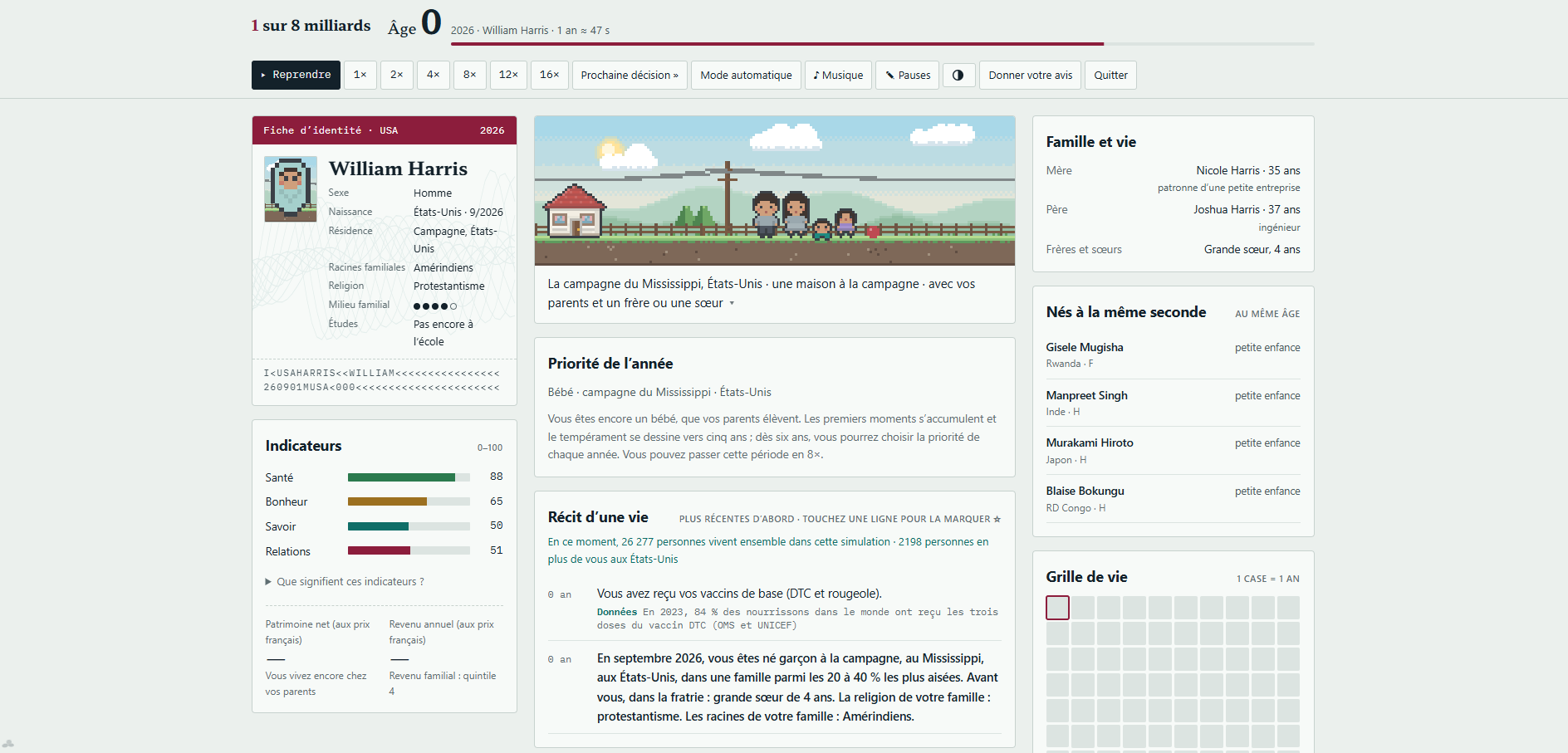Open Donner votre avis
Viewport: 1568px width, 753px height.
click(1030, 75)
